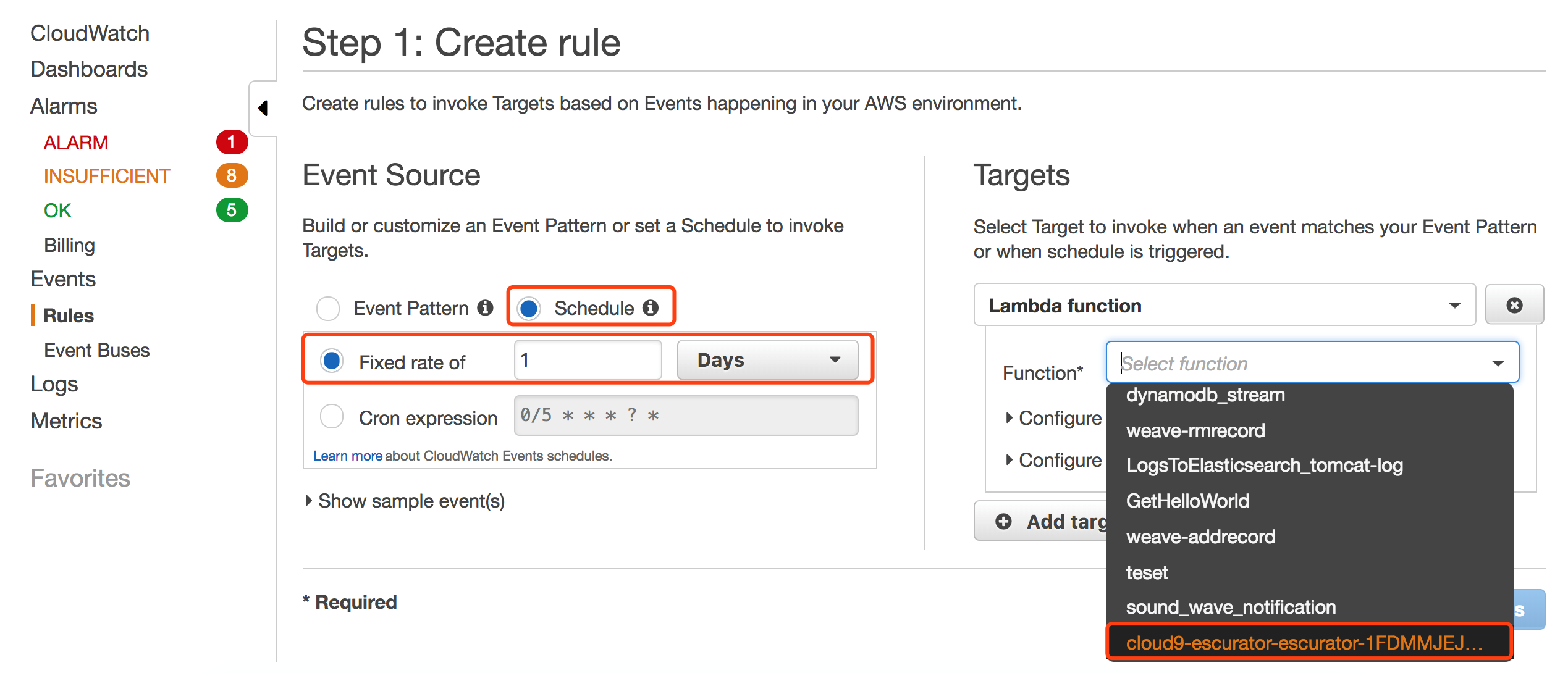The image size is (1568, 673).
Task: Open Learn more link about schedules
Action: coord(347,456)
